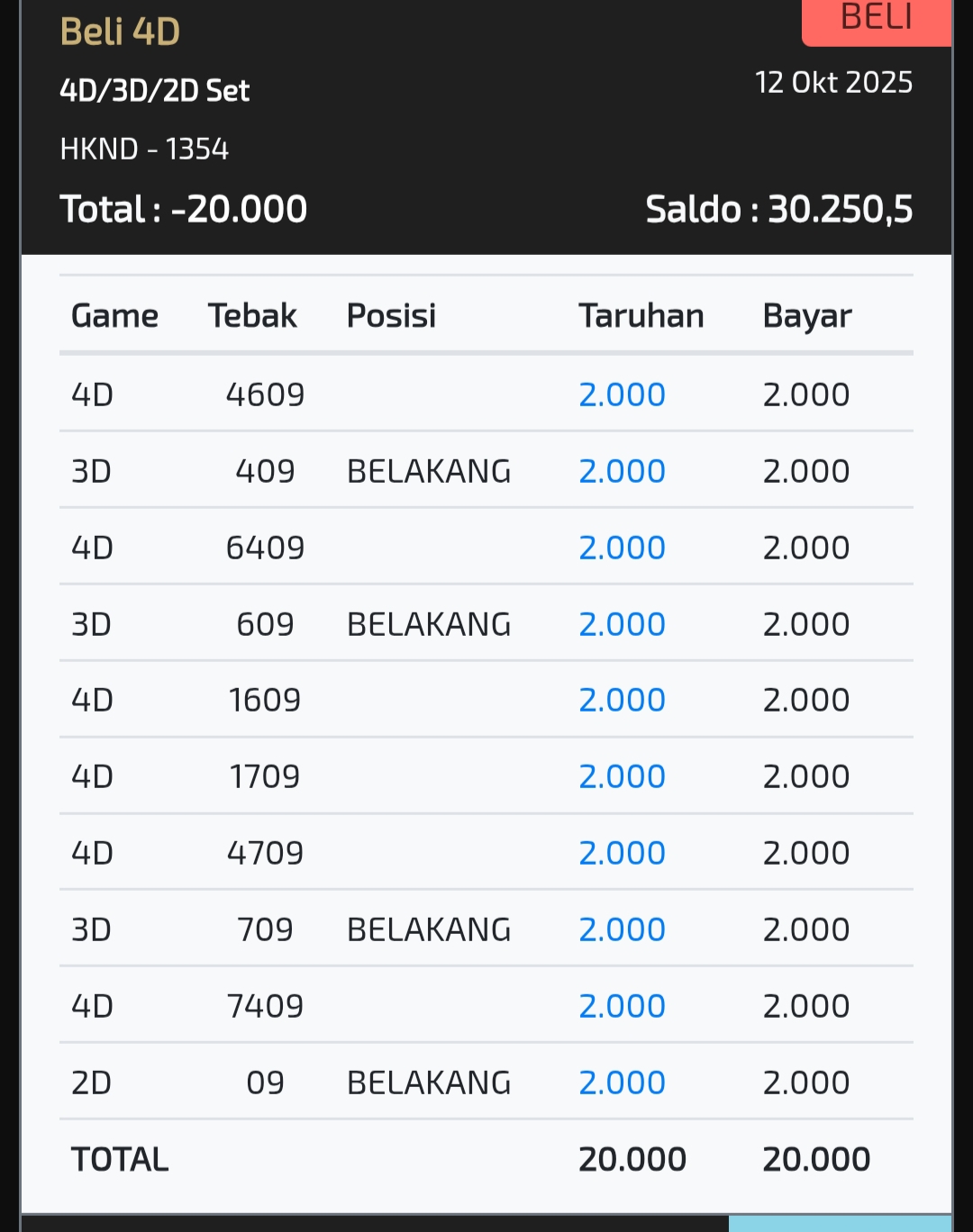
Task: Click the blue bet amount for 1609
Action: (x=622, y=700)
